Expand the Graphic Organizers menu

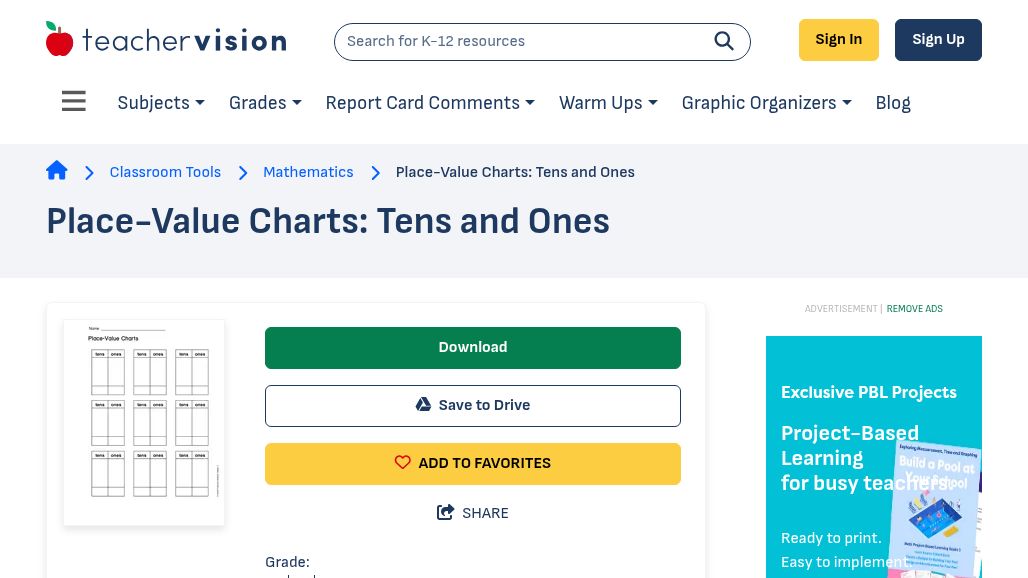point(766,103)
